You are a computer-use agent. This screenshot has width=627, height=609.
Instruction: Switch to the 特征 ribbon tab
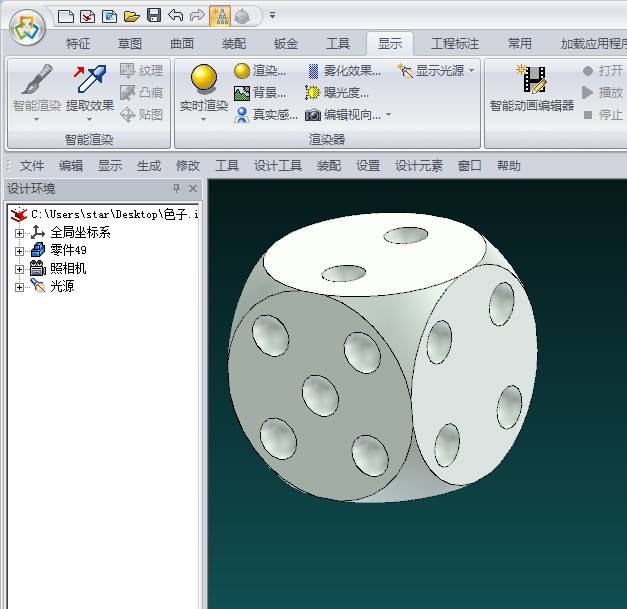(x=78, y=44)
